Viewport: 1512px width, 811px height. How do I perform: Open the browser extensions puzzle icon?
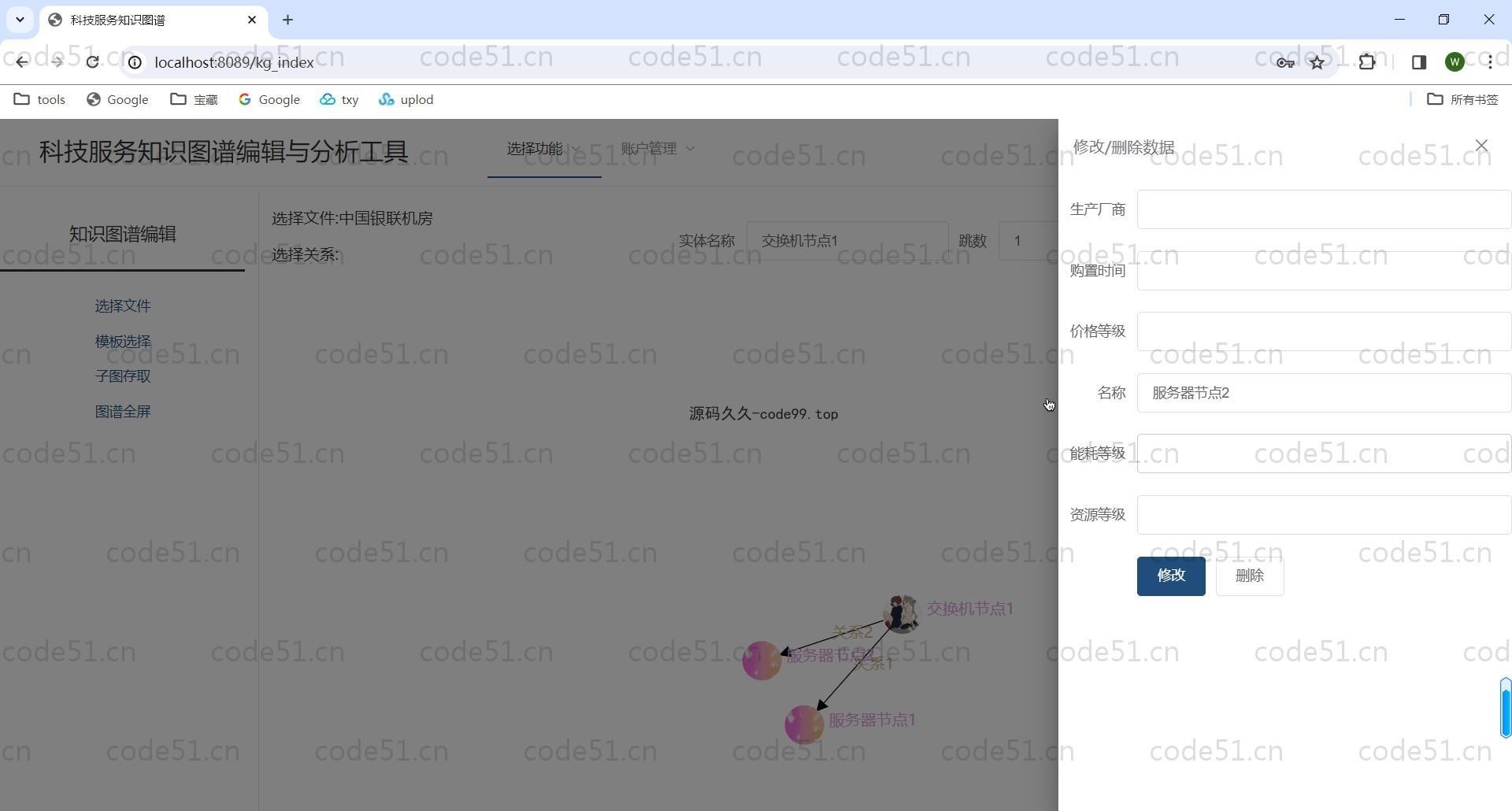tap(1367, 62)
